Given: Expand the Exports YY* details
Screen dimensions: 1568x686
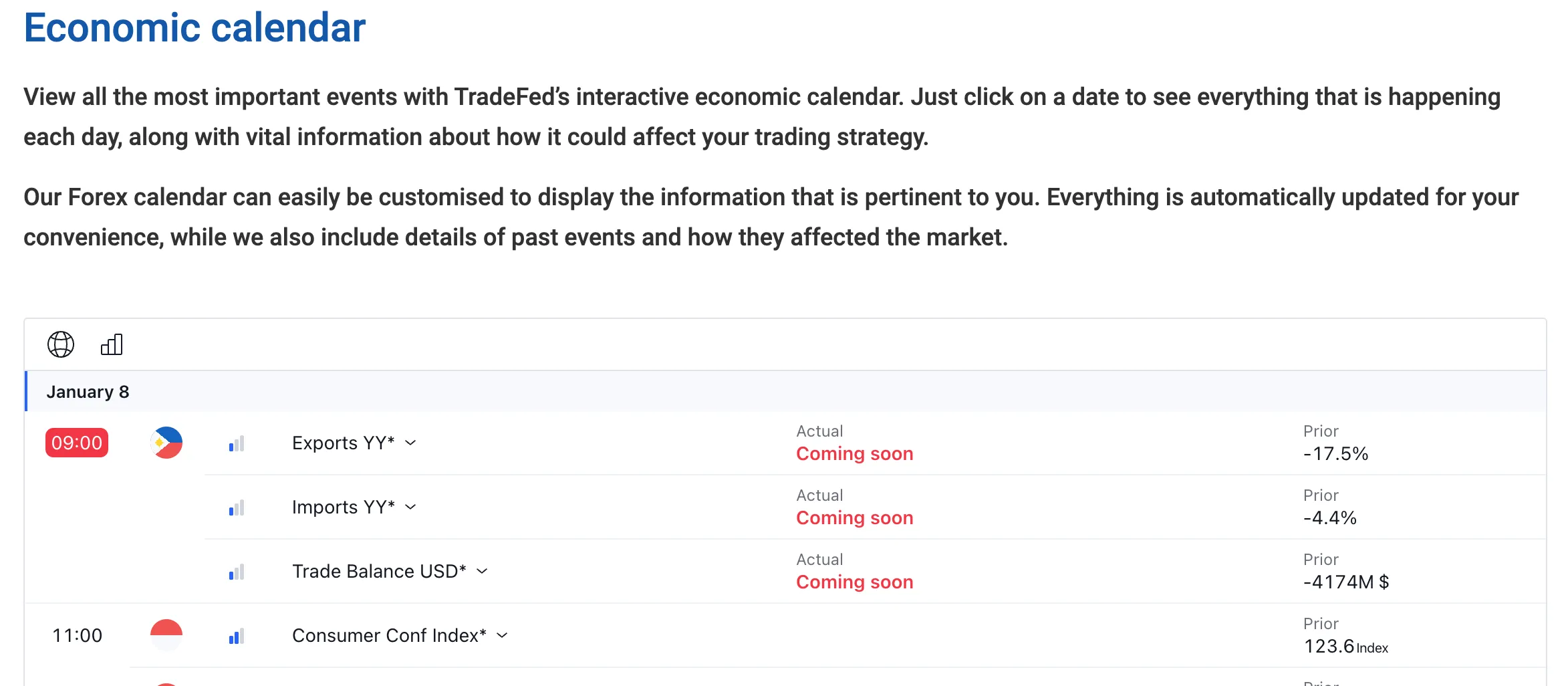Looking at the screenshot, I should coord(410,443).
